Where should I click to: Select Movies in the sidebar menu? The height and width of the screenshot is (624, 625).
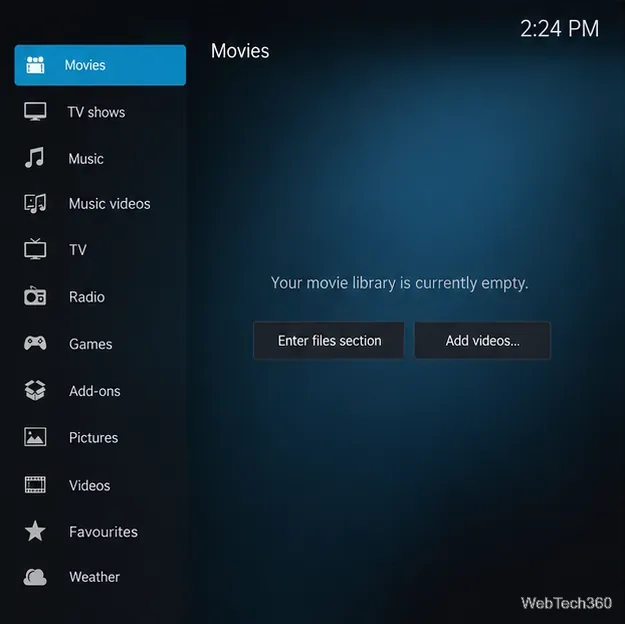(x=100, y=65)
